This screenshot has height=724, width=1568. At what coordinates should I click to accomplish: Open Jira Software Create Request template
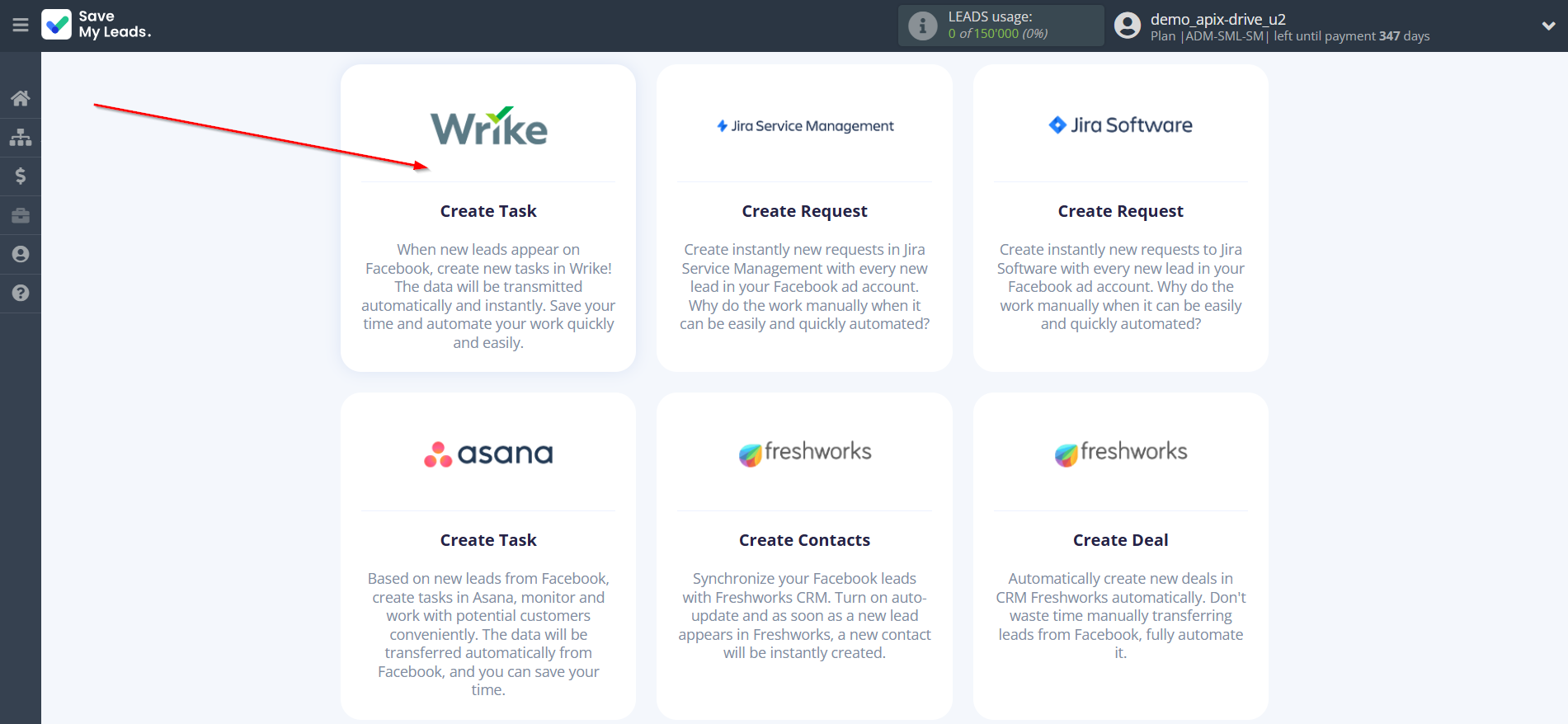click(1120, 211)
